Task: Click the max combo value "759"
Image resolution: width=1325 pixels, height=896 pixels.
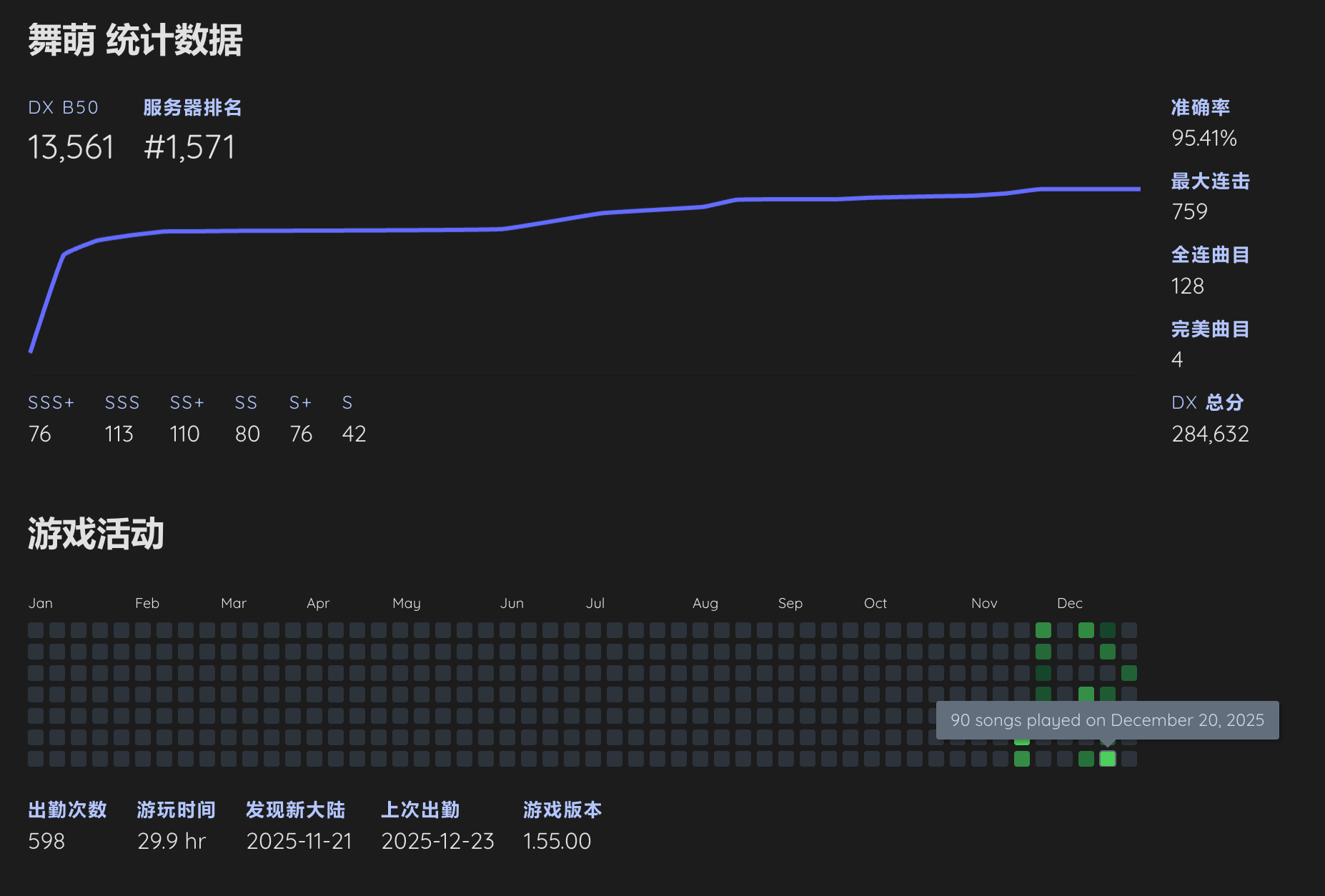Action: pos(1190,211)
